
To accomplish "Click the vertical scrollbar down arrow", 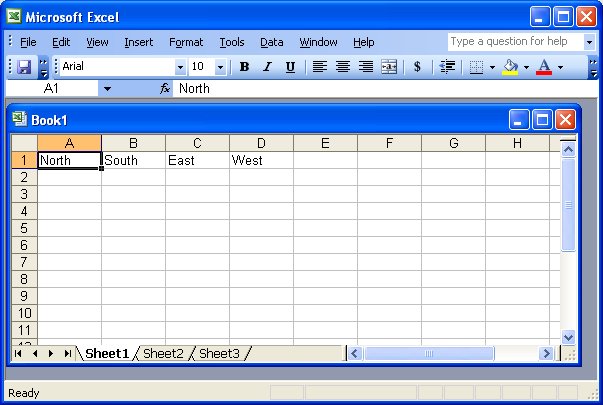I will tap(568, 337).
